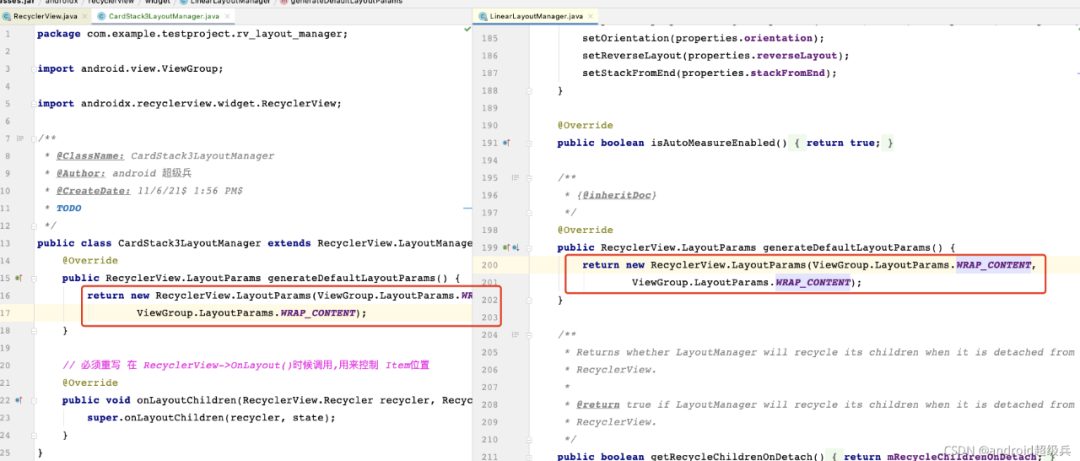Viewport: 1080px width, 461px height.
Task: Select the CardStack3LayoutManager.java tab
Action: tap(162, 15)
